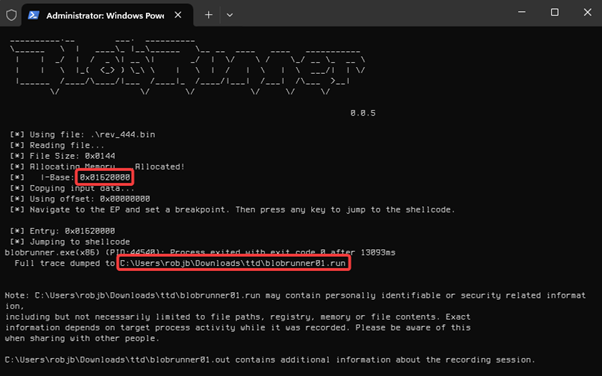This screenshot has height=376, width=602.
Task: Open a new tab with plus button
Action: [x=208, y=15]
